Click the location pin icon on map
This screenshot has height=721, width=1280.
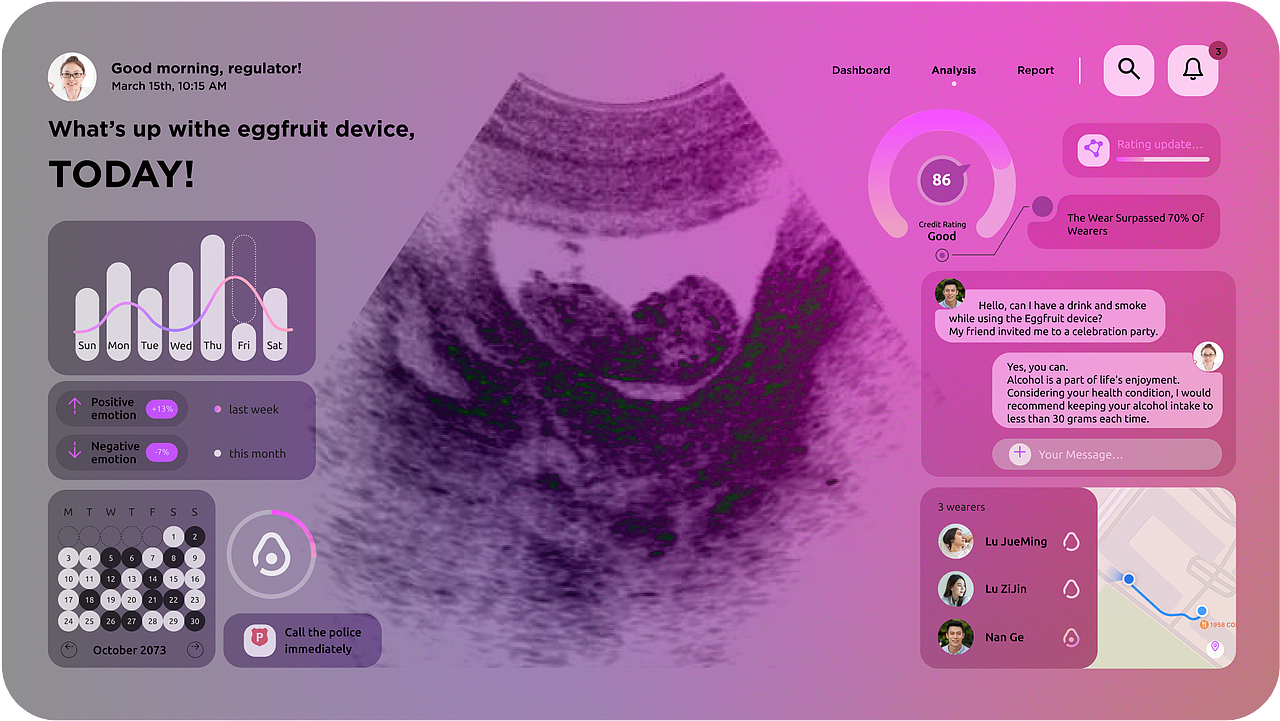coord(1215,647)
